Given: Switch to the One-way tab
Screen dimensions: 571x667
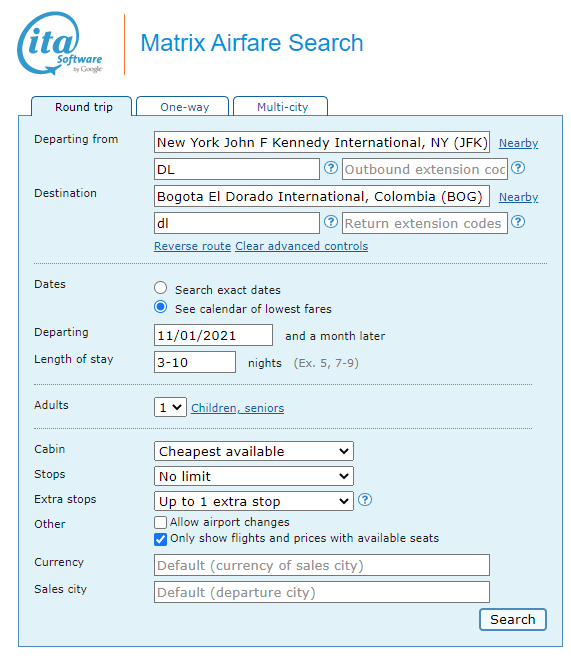Looking at the screenshot, I should (184, 107).
